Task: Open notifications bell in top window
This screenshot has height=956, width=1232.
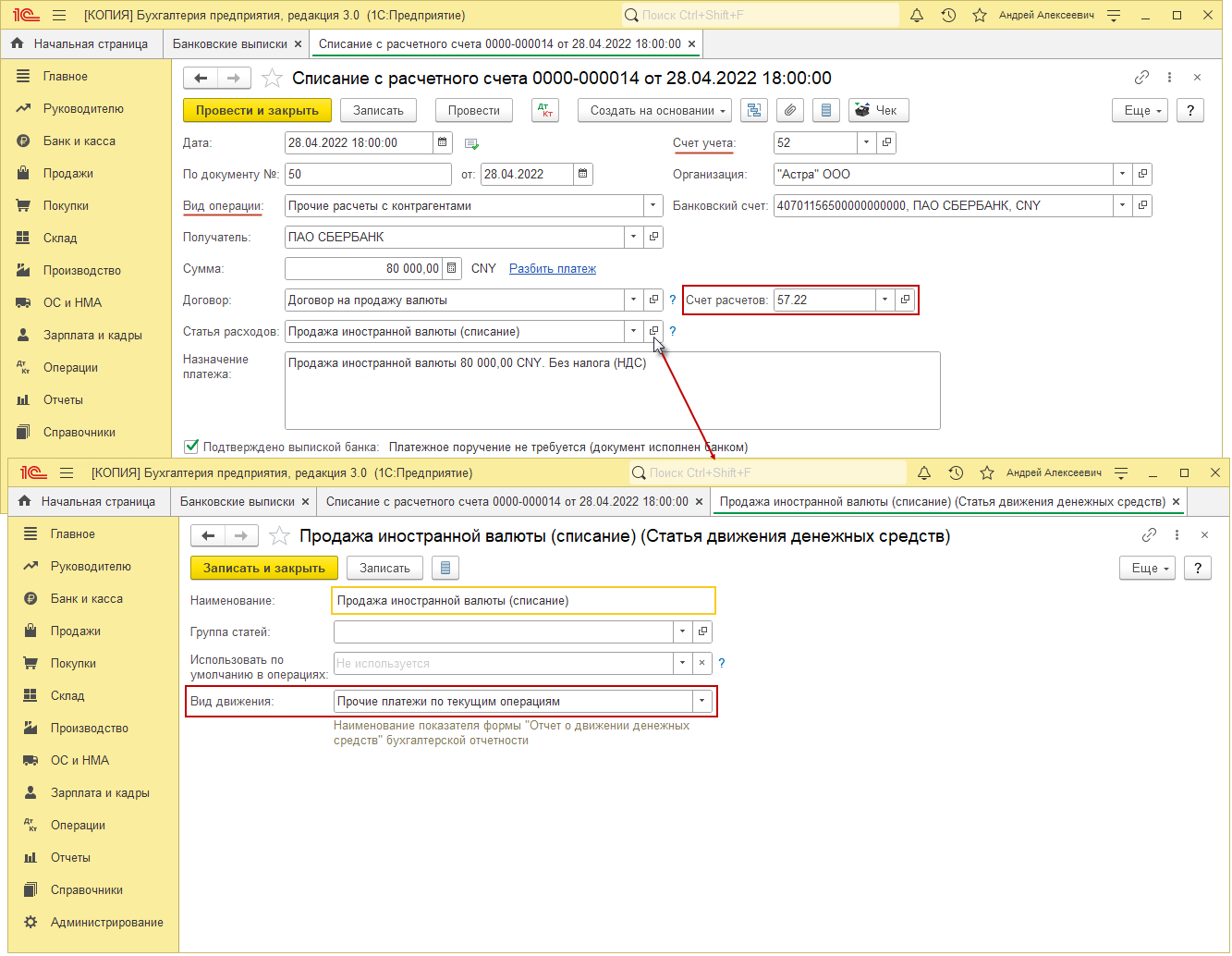Action: point(917,16)
